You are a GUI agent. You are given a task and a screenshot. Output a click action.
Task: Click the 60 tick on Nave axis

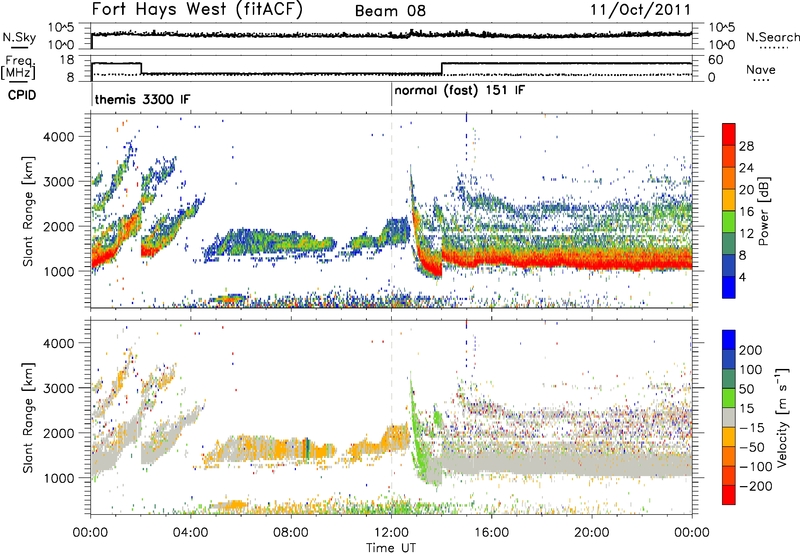click(x=715, y=60)
